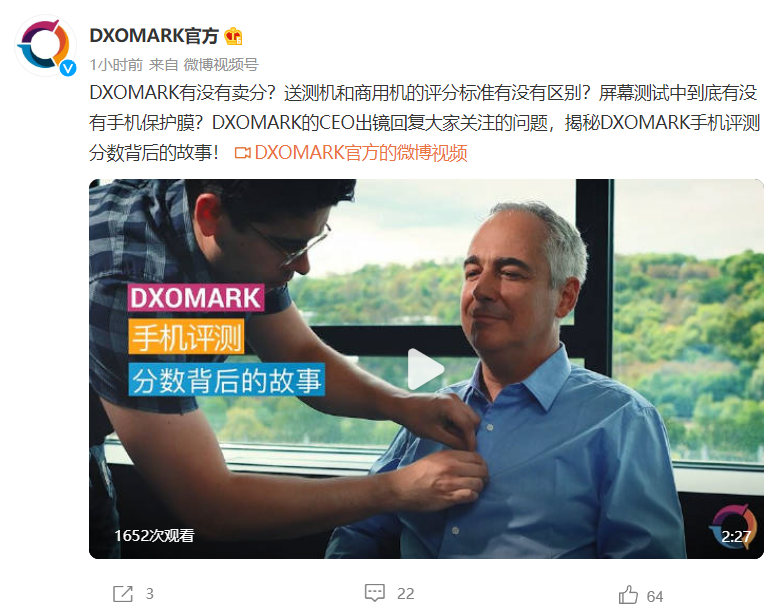Image resolution: width=779 pixels, height=612 pixels.
Task: Click the 微博视频号 source link
Action: point(221,65)
